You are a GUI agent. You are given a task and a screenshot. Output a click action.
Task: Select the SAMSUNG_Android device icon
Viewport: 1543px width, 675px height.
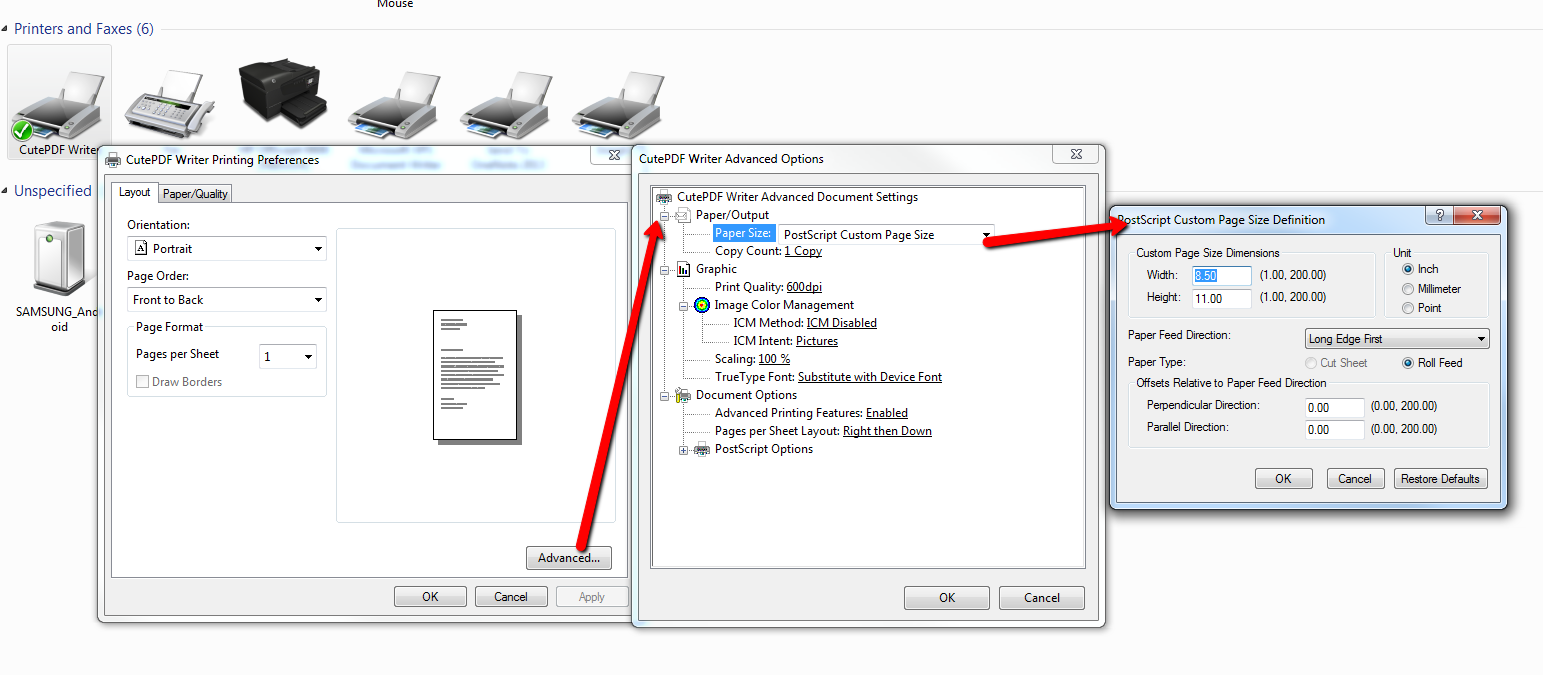(58, 258)
